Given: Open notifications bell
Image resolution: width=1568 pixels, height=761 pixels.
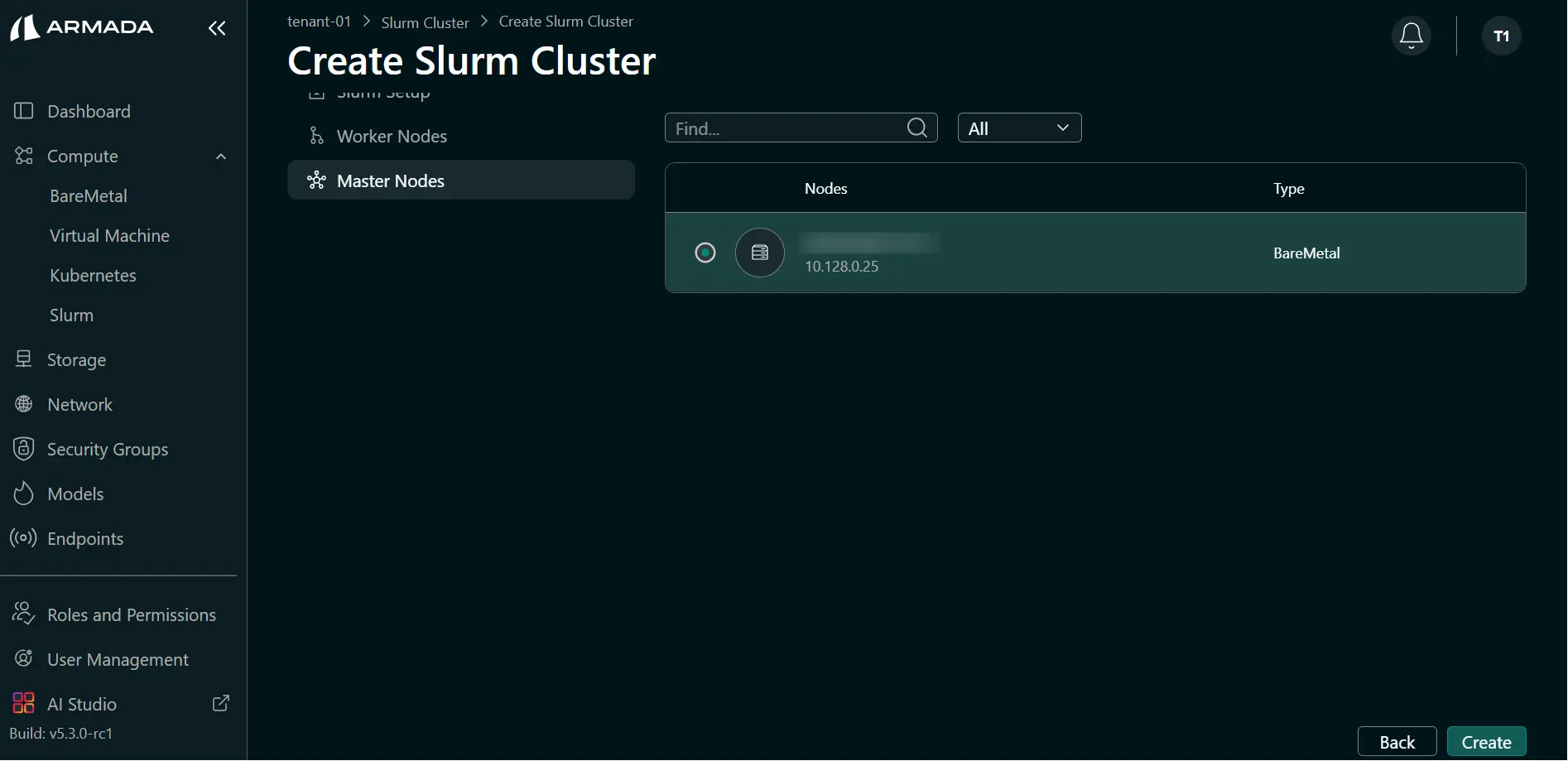Looking at the screenshot, I should [x=1412, y=36].
